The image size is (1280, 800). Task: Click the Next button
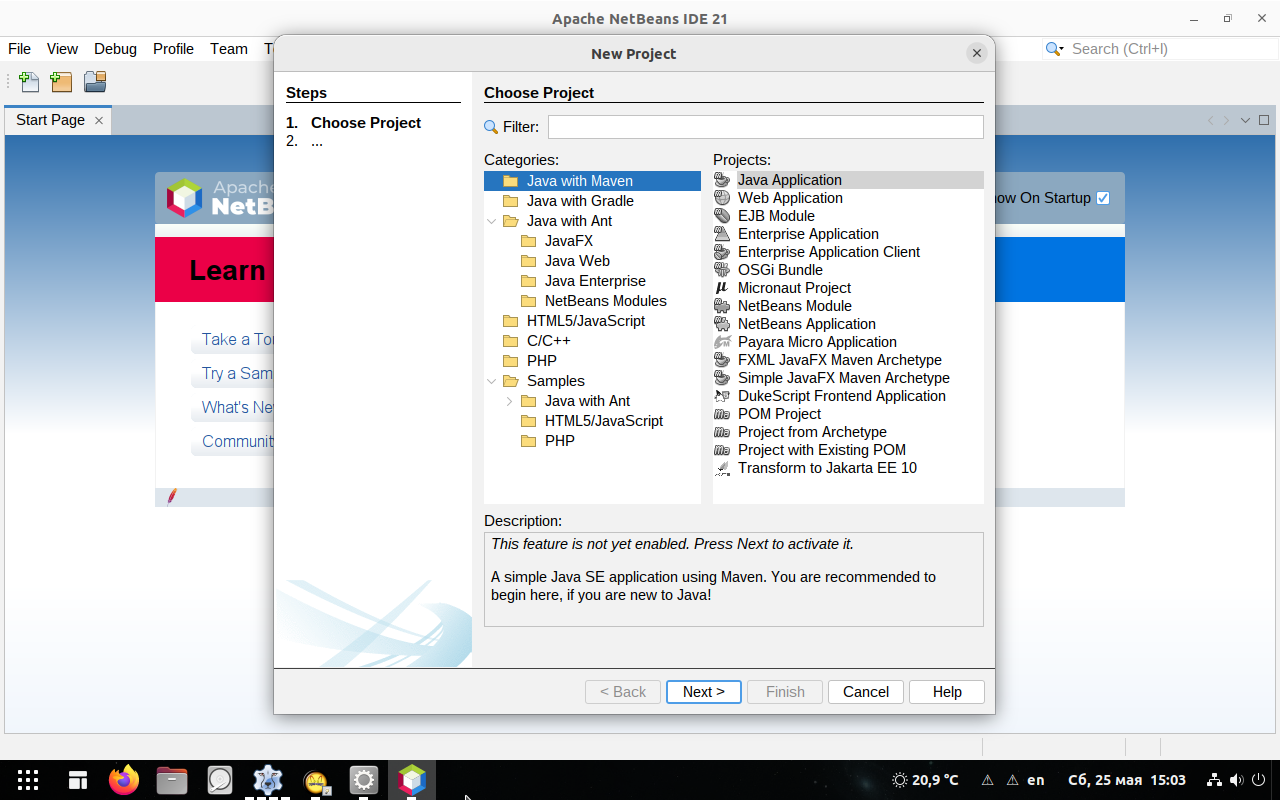[x=704, y=692]
